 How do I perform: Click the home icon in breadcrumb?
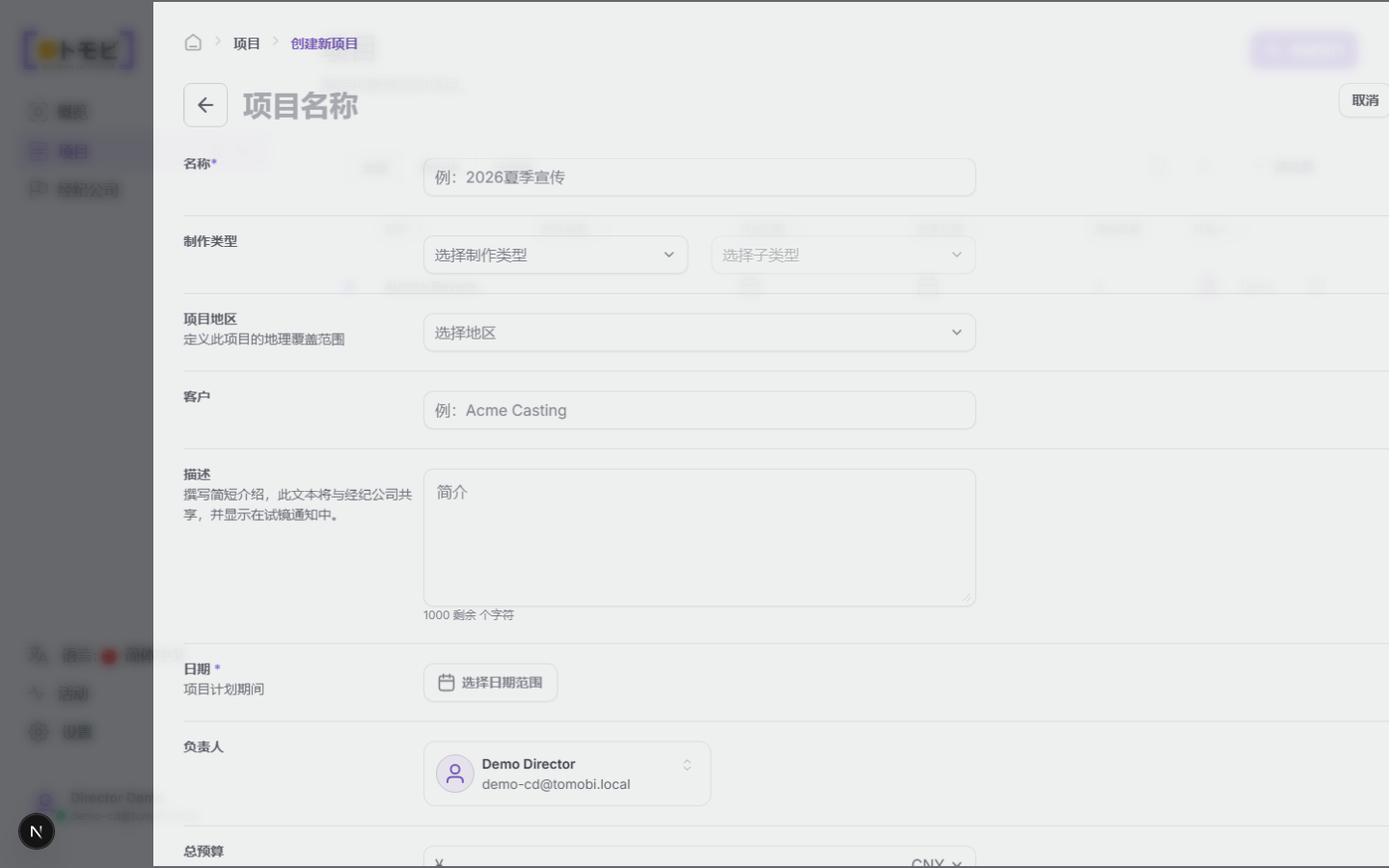click(x=193, y=42)
